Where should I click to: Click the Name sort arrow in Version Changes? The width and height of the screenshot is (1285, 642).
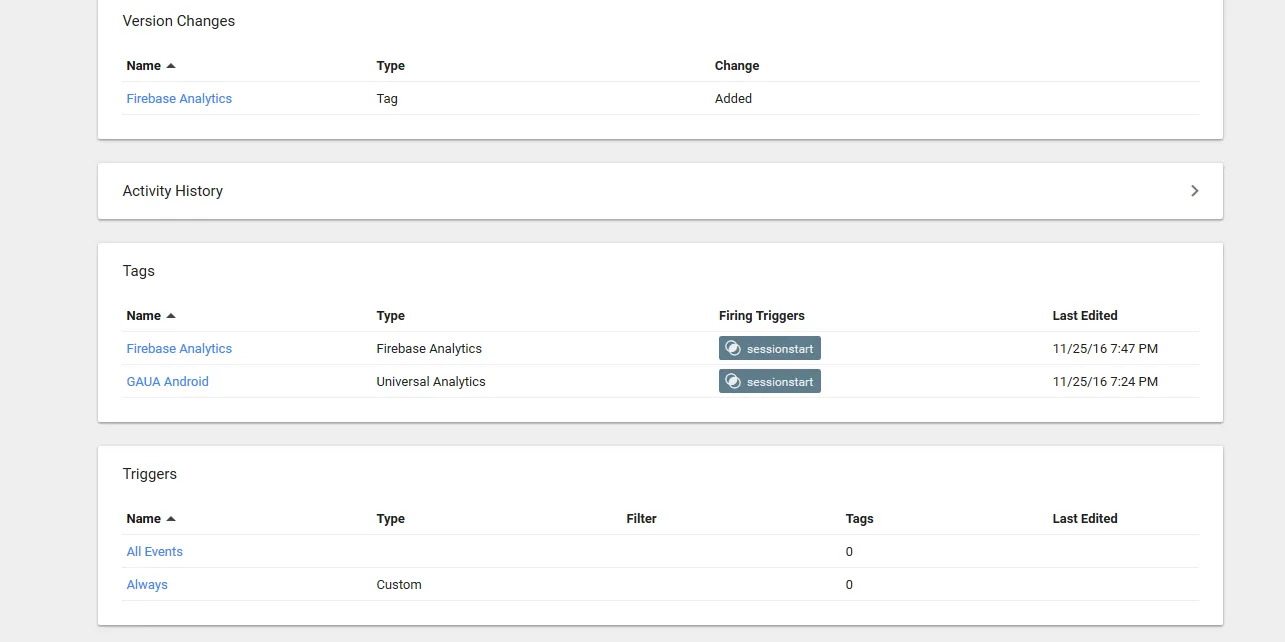tap(171, 66)
